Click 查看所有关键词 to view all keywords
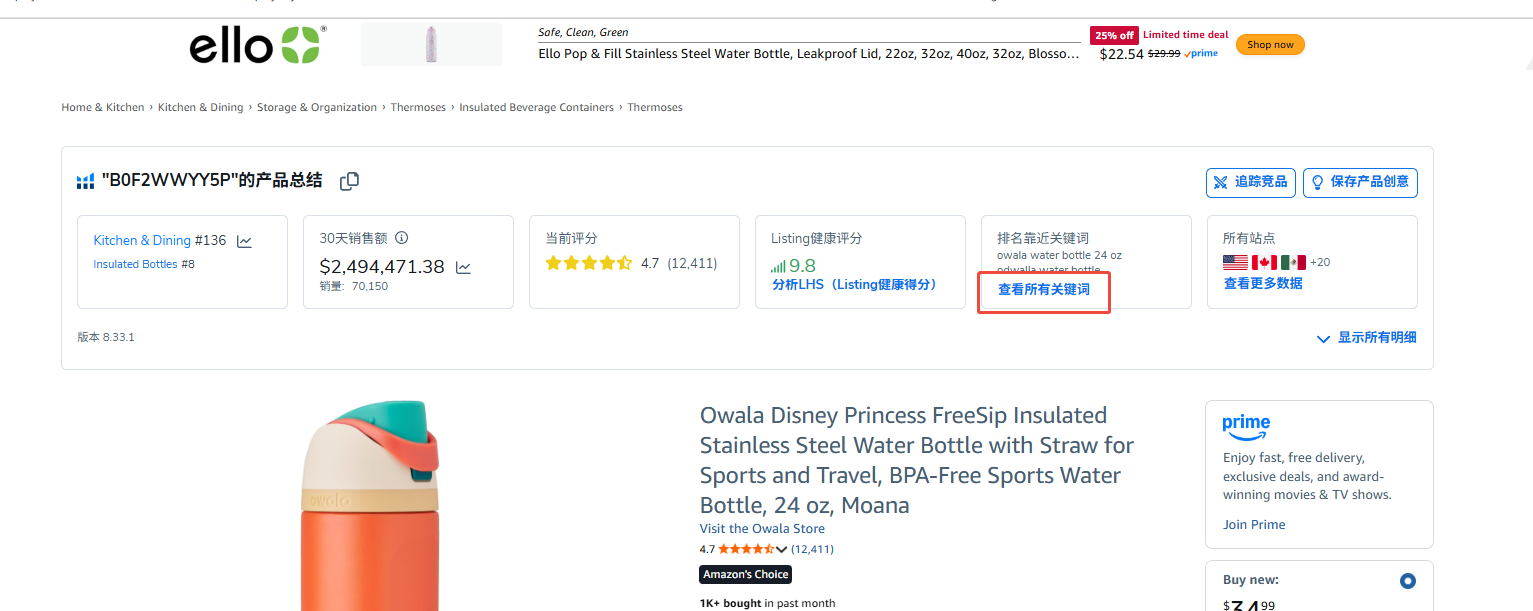The height and width of the screenshot is (611, 1533). point(1043,290)
